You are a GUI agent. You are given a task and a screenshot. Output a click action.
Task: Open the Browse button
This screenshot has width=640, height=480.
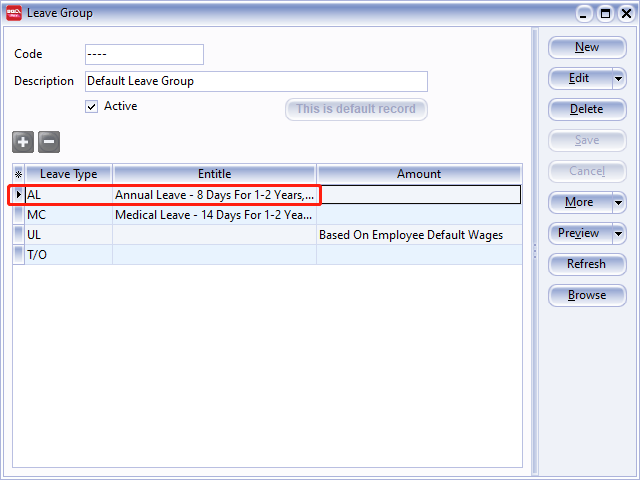tap(587, 295)
